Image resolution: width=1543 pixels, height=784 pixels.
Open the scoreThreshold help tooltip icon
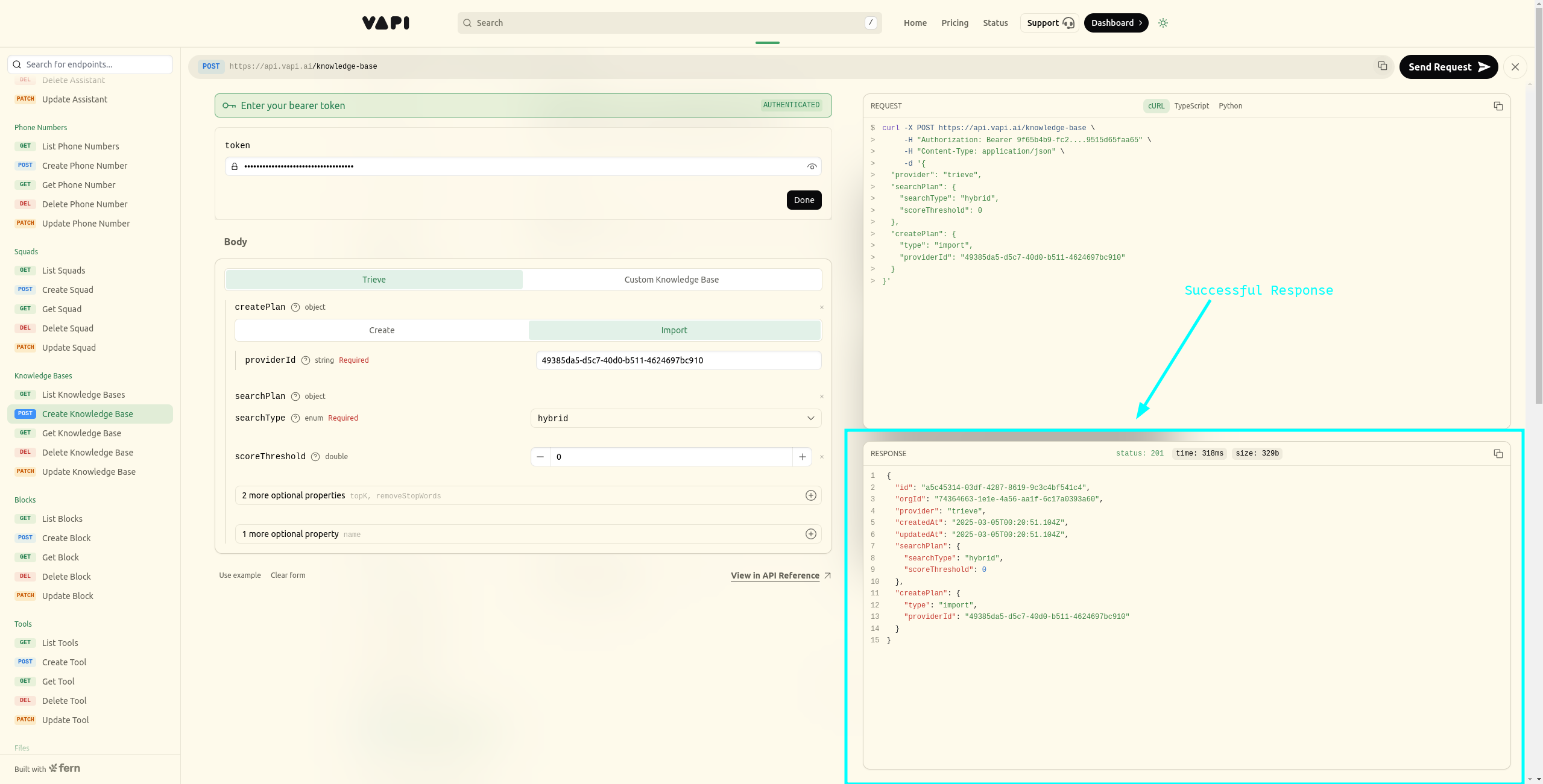coord(315,457)
